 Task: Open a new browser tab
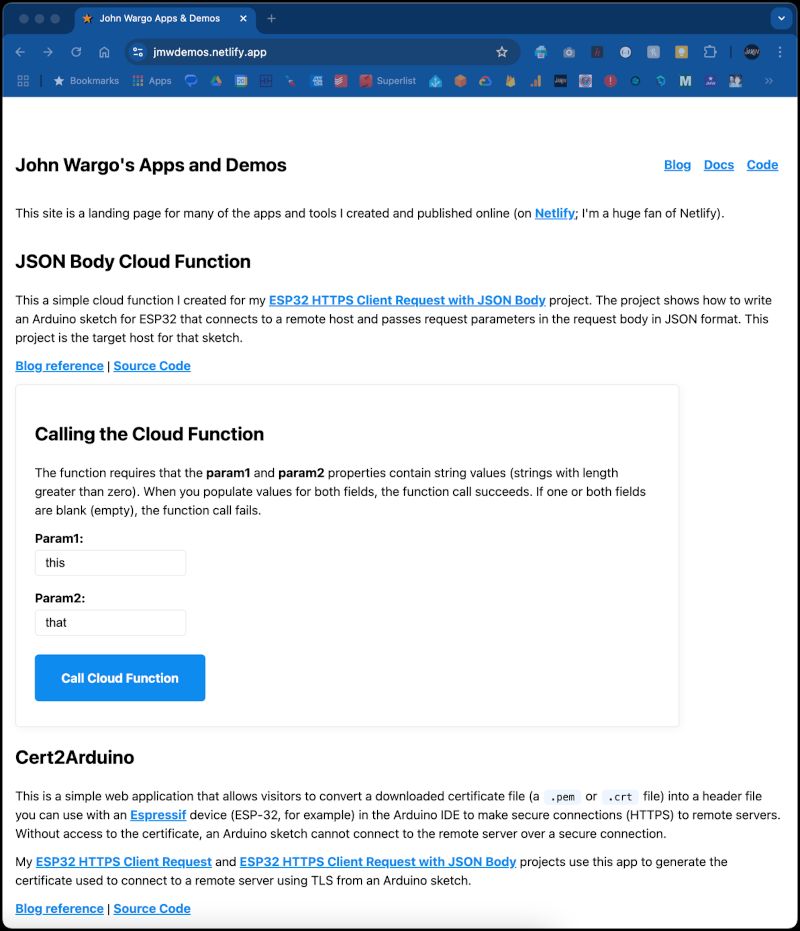tap(271, 18)
